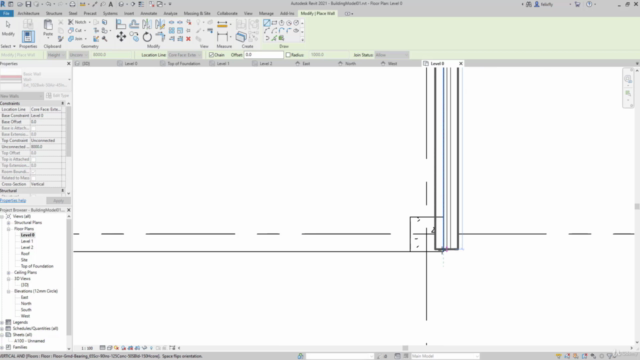The height and width of the screenshot is (360, 640).
Task: Open the Properties help link
Action: pos(13,201)
